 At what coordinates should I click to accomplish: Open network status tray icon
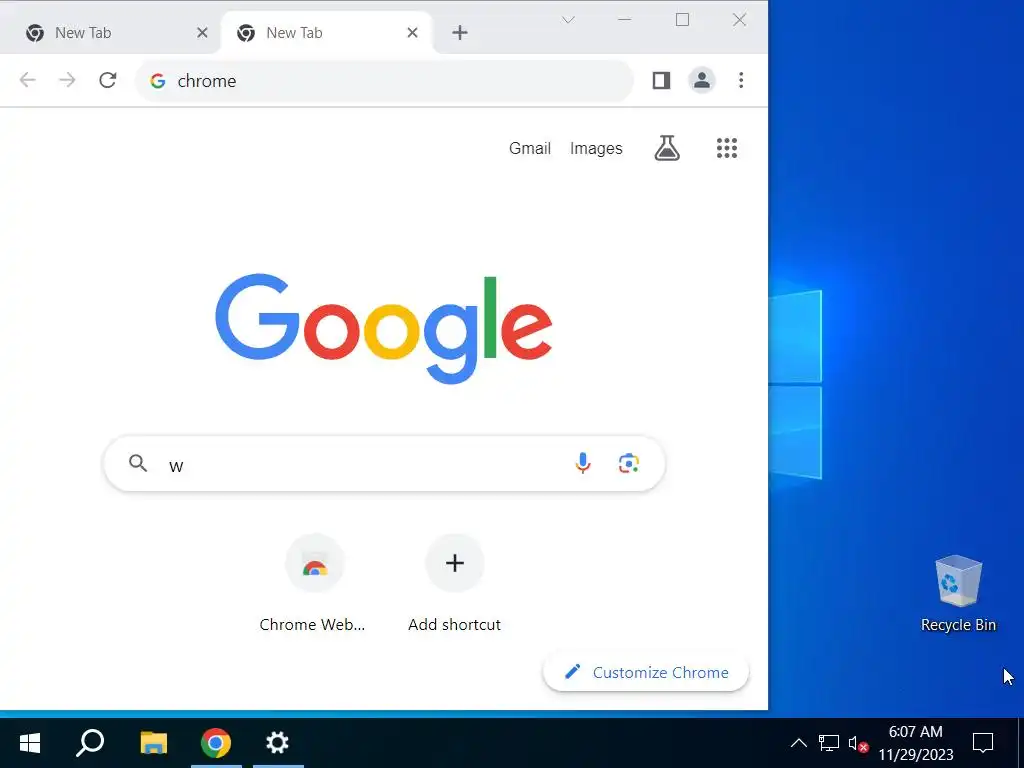point(829,743)
